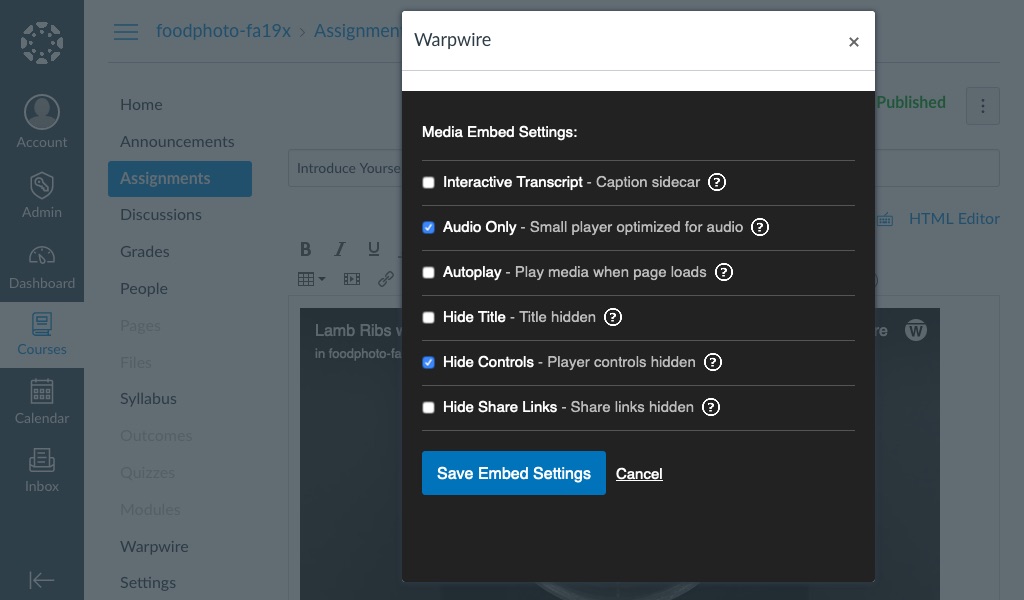Check the Hide Title checkbox
The image size is (1024, 600).
click(x=428, y=317)
